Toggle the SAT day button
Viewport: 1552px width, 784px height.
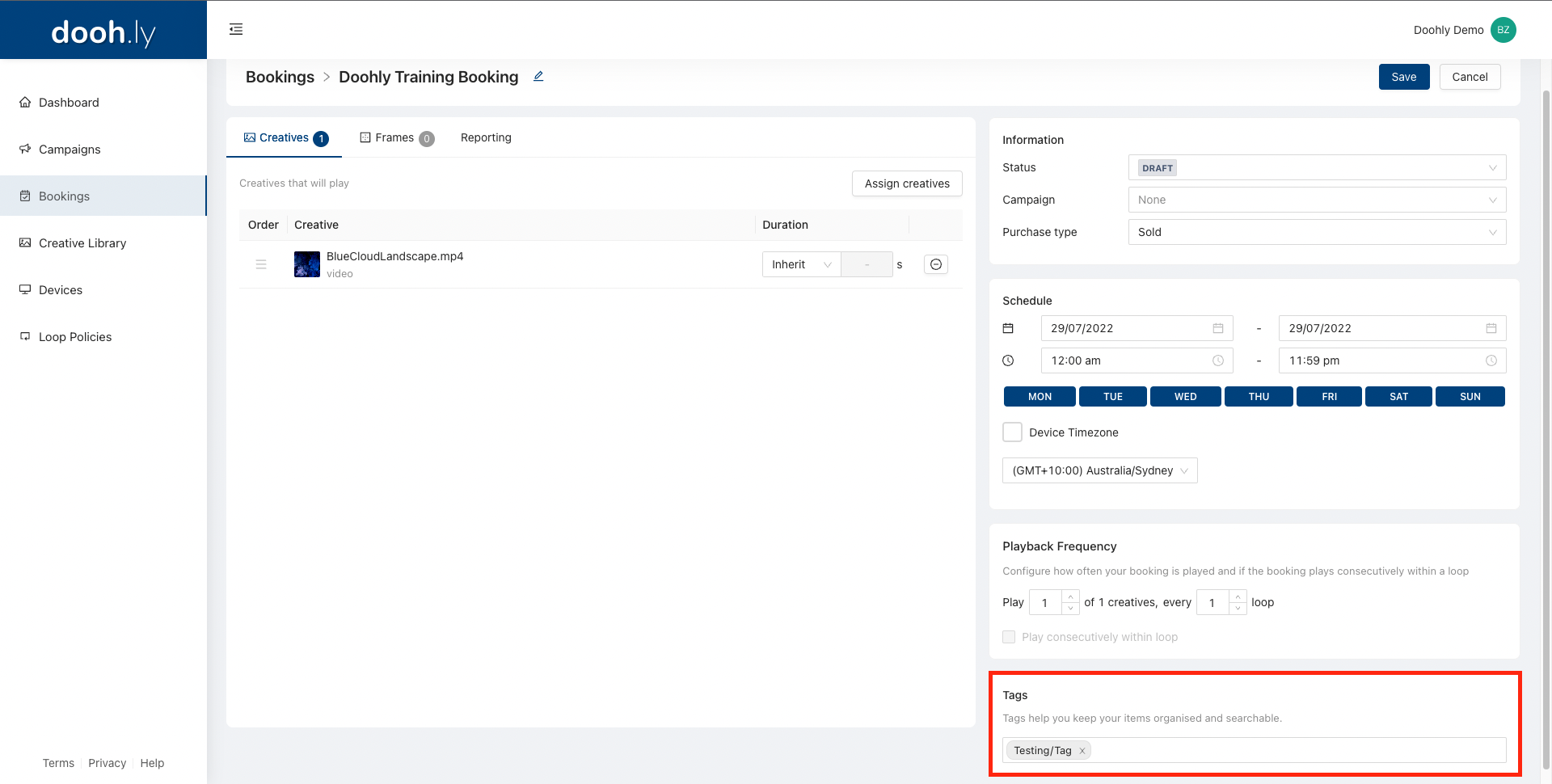coord(1398,397)
